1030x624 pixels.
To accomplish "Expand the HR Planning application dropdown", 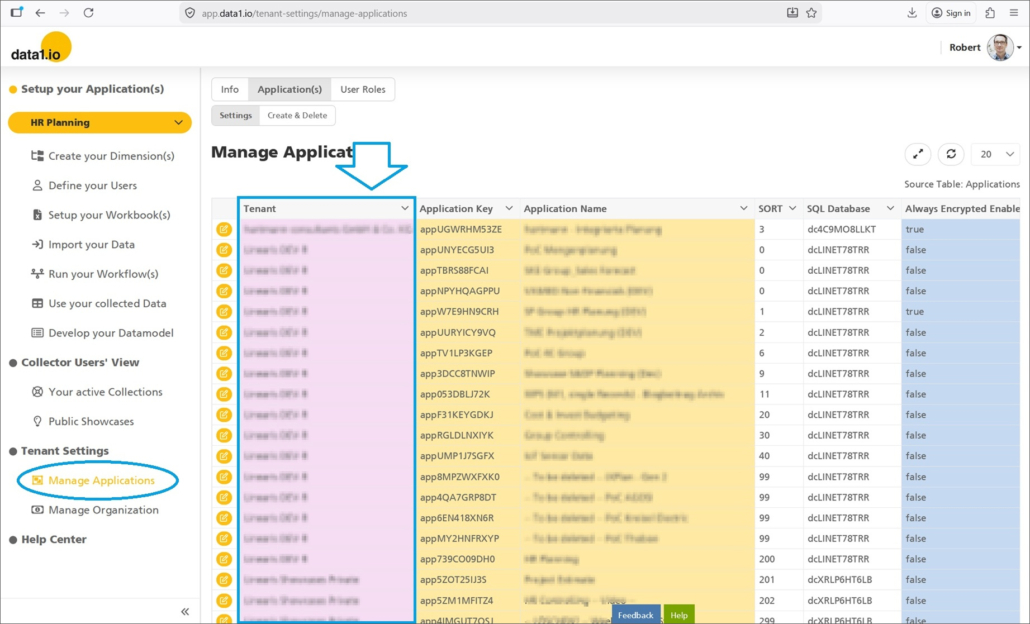I will tap(179, 123).
